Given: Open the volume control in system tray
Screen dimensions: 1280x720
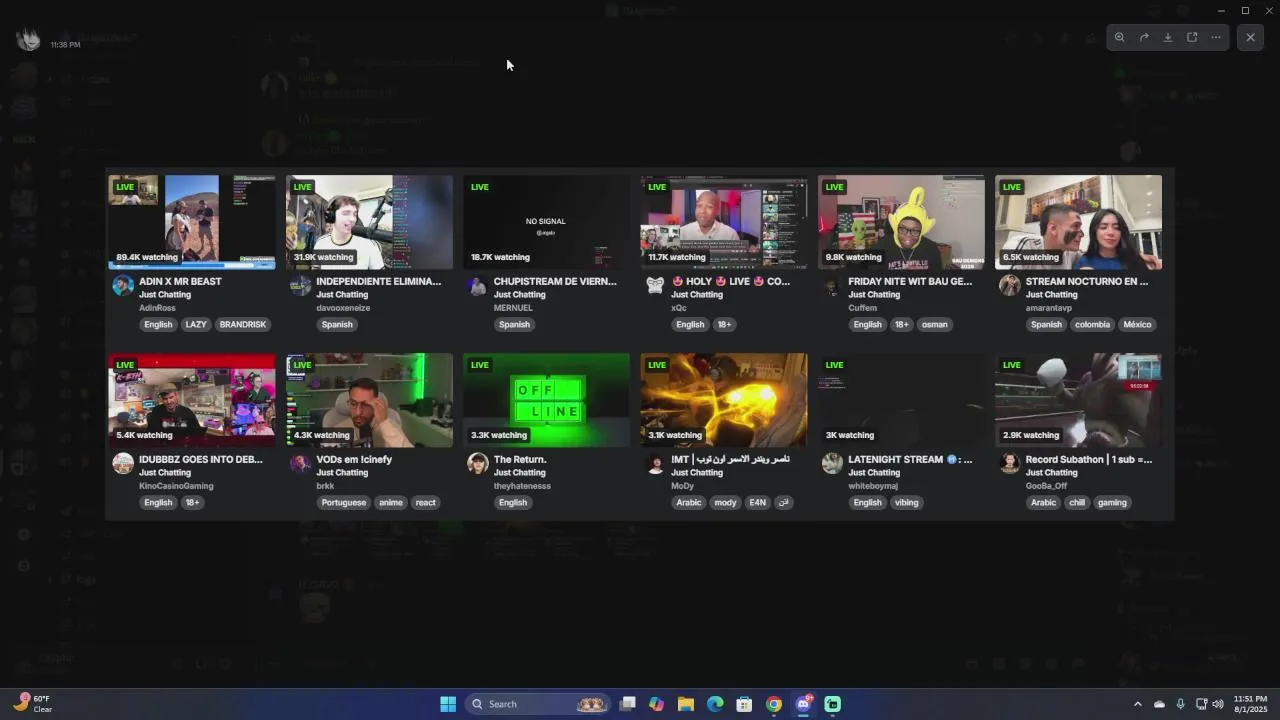Looking at the screenshot, I should pos(1217,704).
